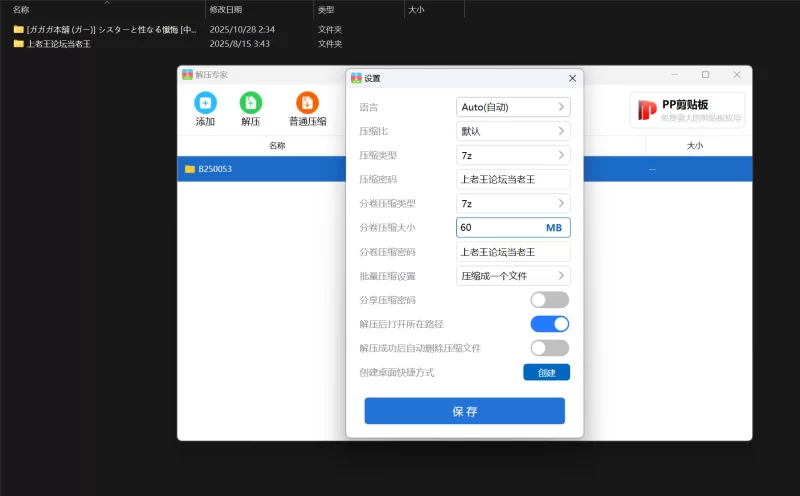Click the 上老王论坛当老王 folder in Explorer
Viewport: 800px width, 496px height.
tap(58, 44)
